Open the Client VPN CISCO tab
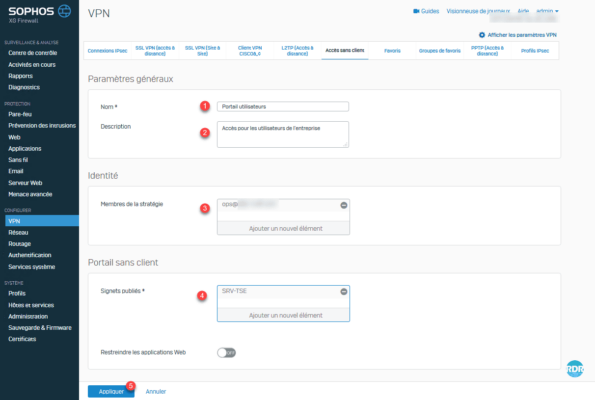Screen dimensions: 595x400 [250, 51]
